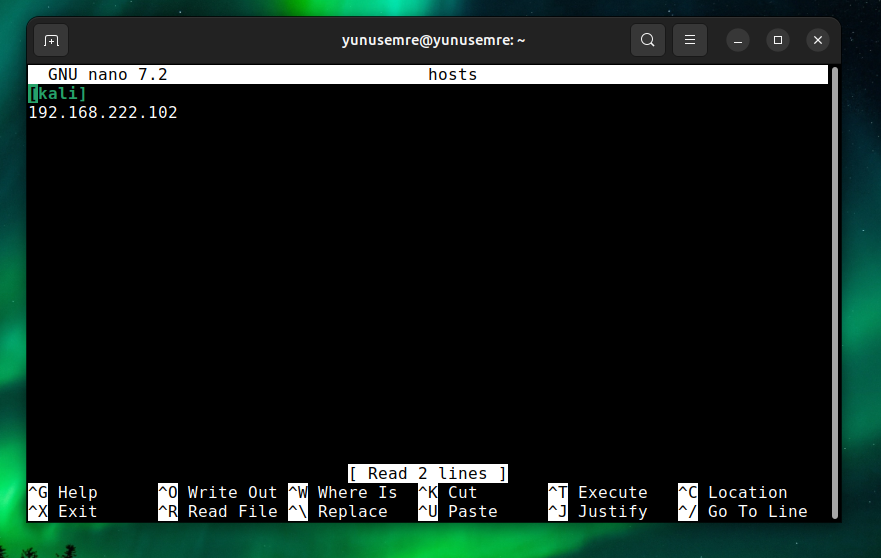
Task: Click the ^R Read File shortcut
Action: (x=217, y=511)
